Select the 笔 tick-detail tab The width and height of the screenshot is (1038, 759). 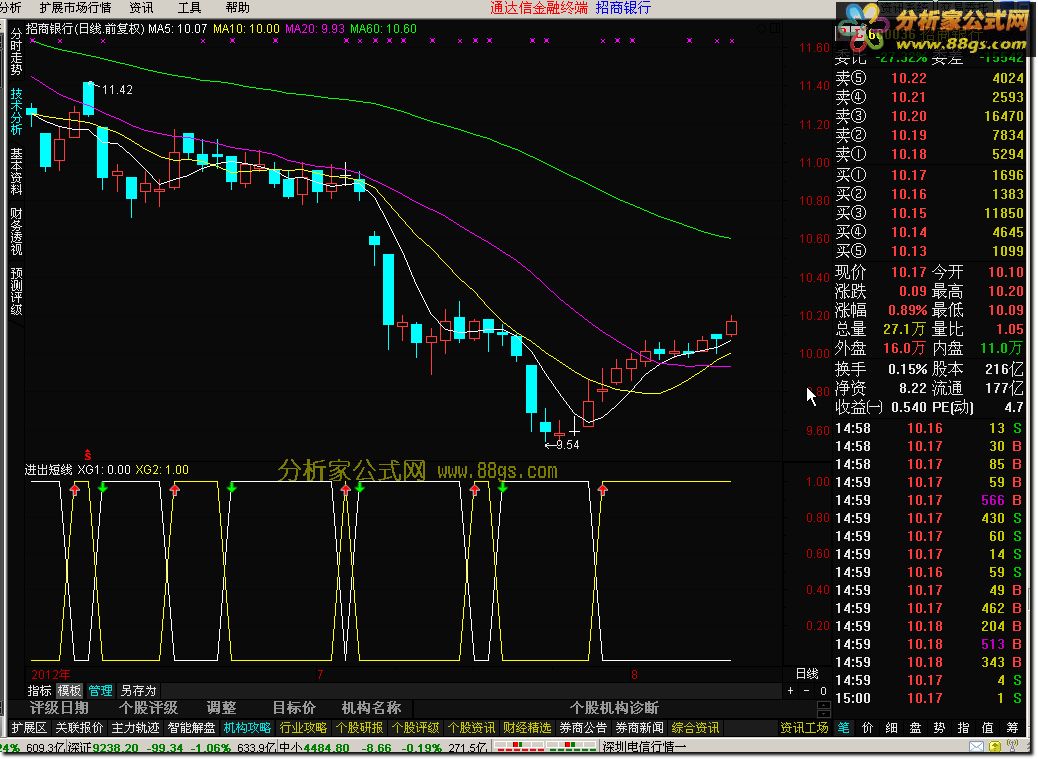coord(843,728)
